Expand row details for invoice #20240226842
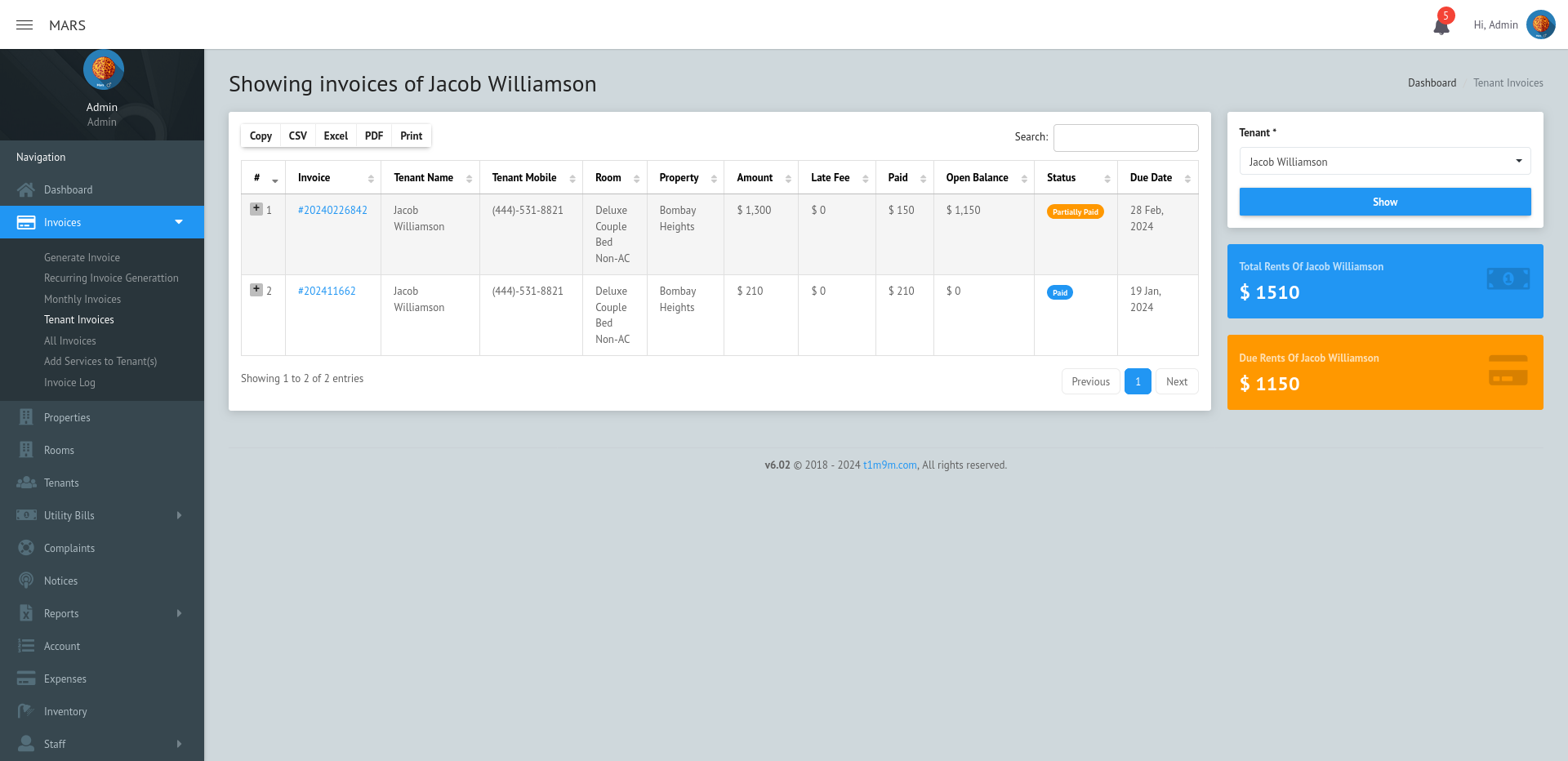Screen dimensions: 1568x761 coord(256,209)
